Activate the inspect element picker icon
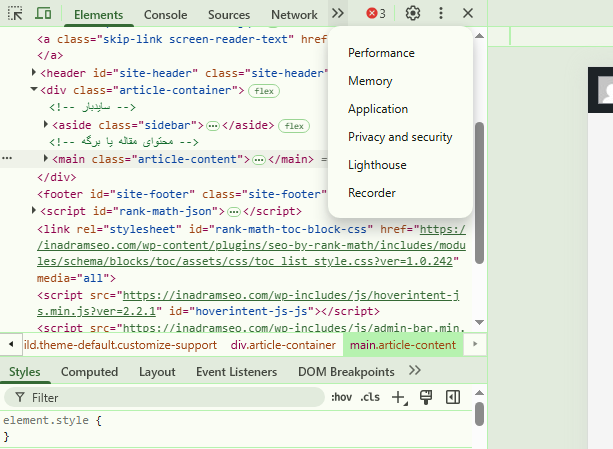The height and width of the screenshot is (449, 613). pyautogui.click(x=15, y=14)
